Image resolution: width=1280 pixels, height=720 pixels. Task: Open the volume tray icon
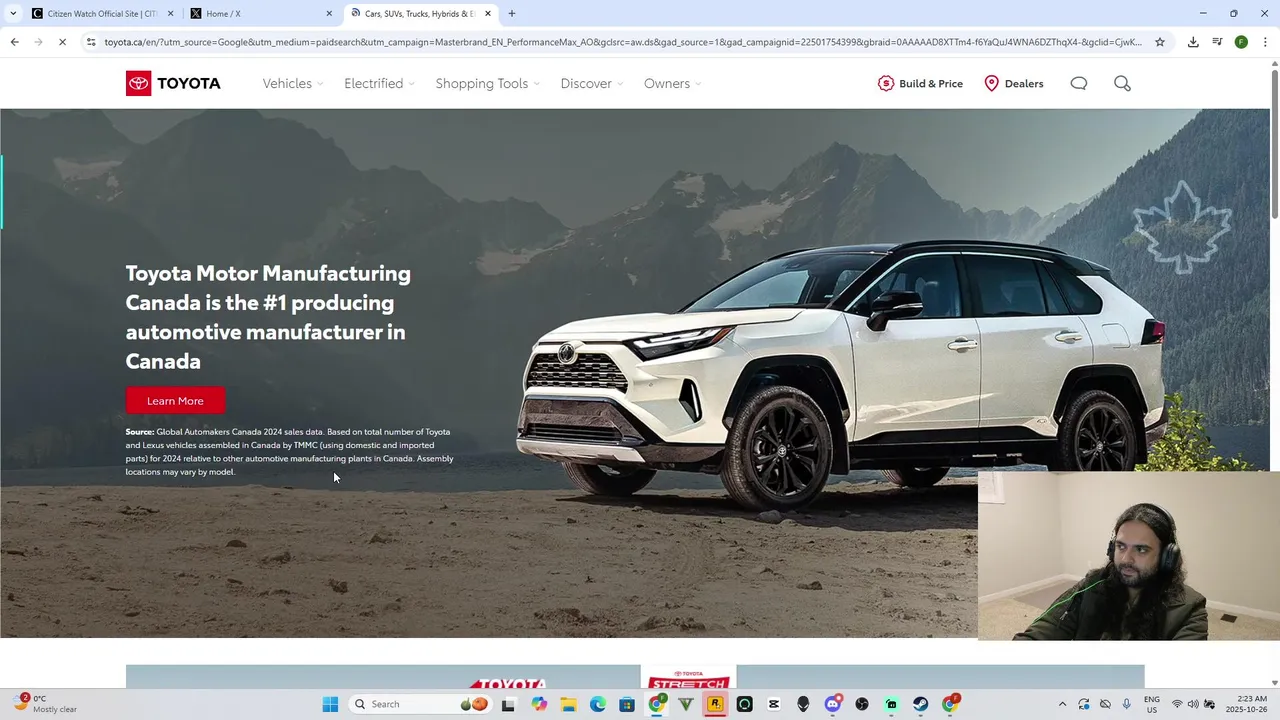(x=1193, y=704)
